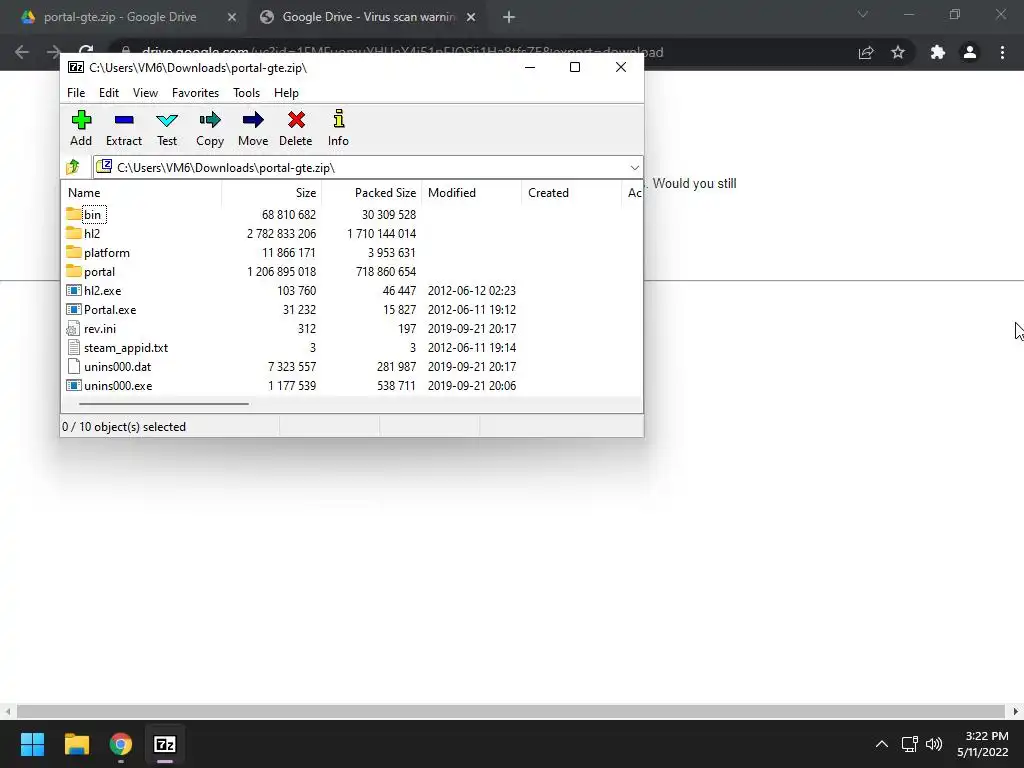
Task: Close the portal-gte.zip Chrome tab
Action: click(x=232, y=17)
